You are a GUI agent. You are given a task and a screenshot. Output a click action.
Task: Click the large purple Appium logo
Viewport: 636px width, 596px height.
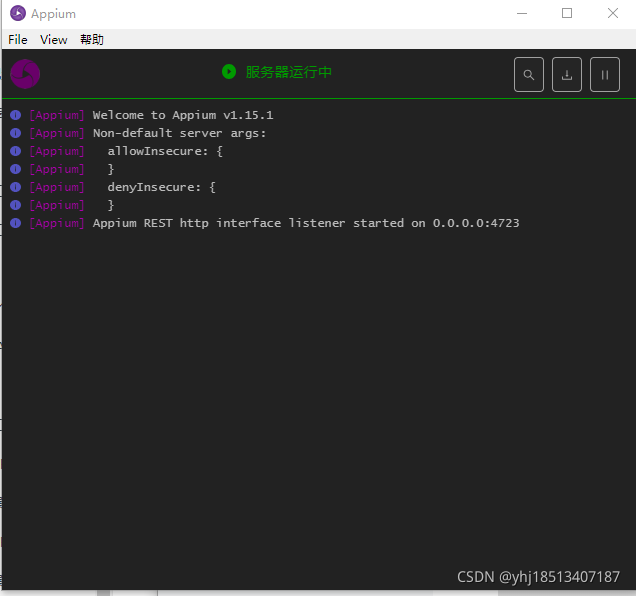(25, 74)
